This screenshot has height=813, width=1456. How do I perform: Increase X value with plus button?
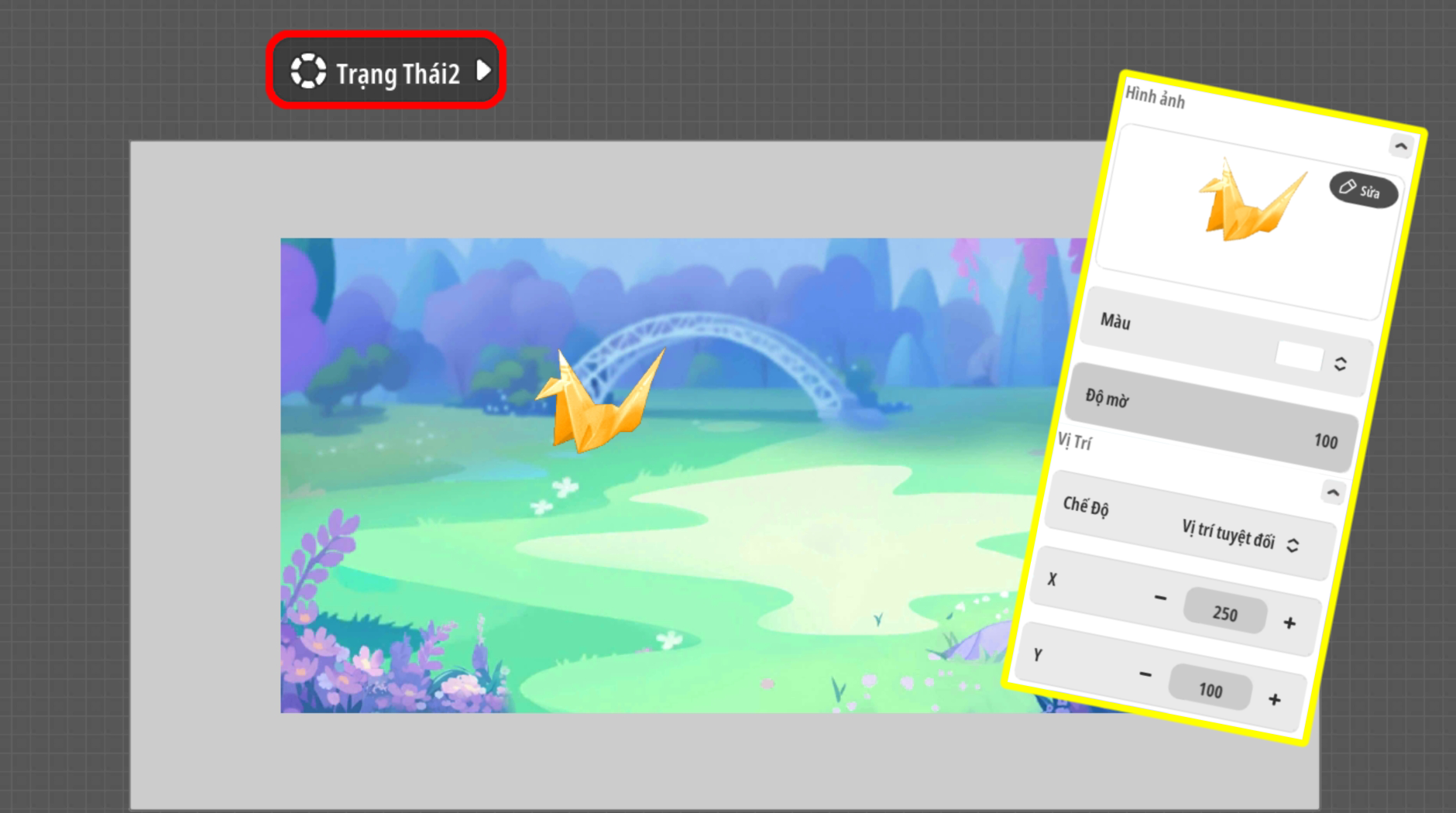coord(1289,623)
